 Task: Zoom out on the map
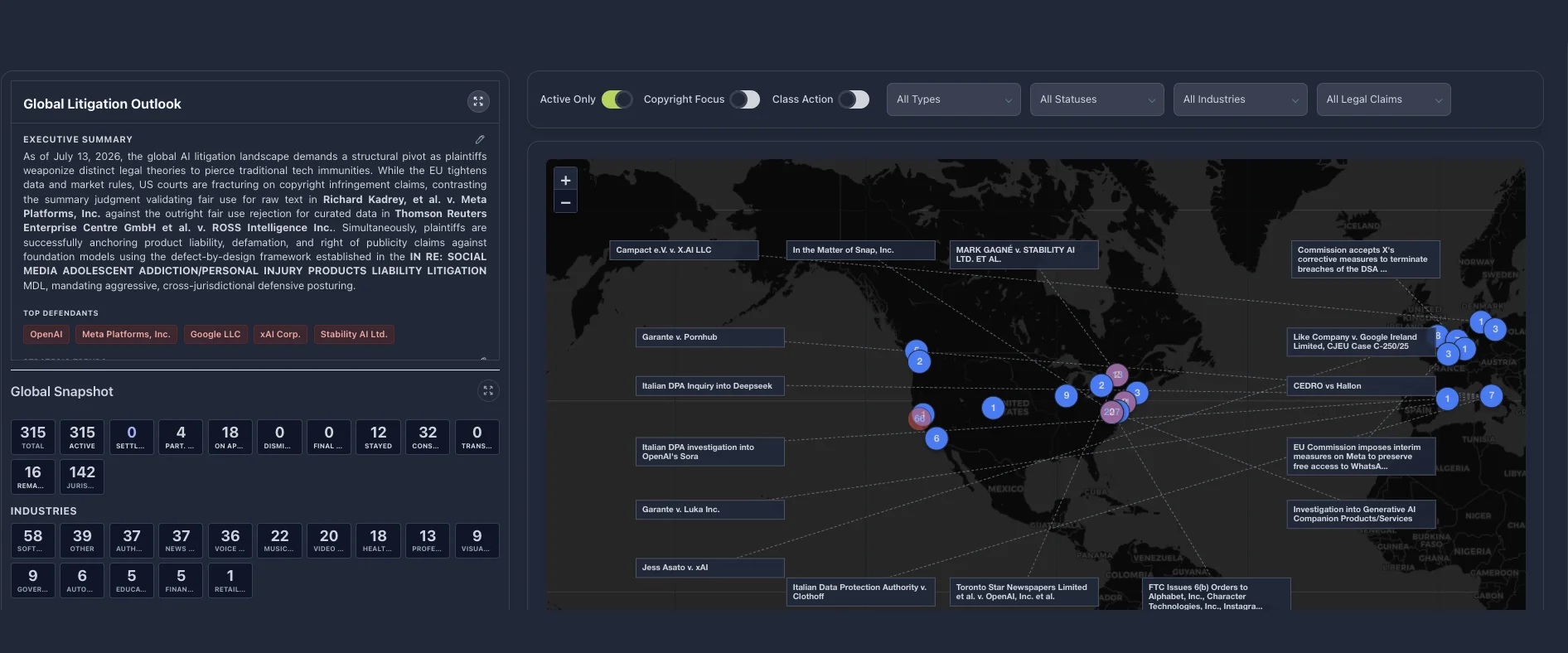(x=565, y=202)
